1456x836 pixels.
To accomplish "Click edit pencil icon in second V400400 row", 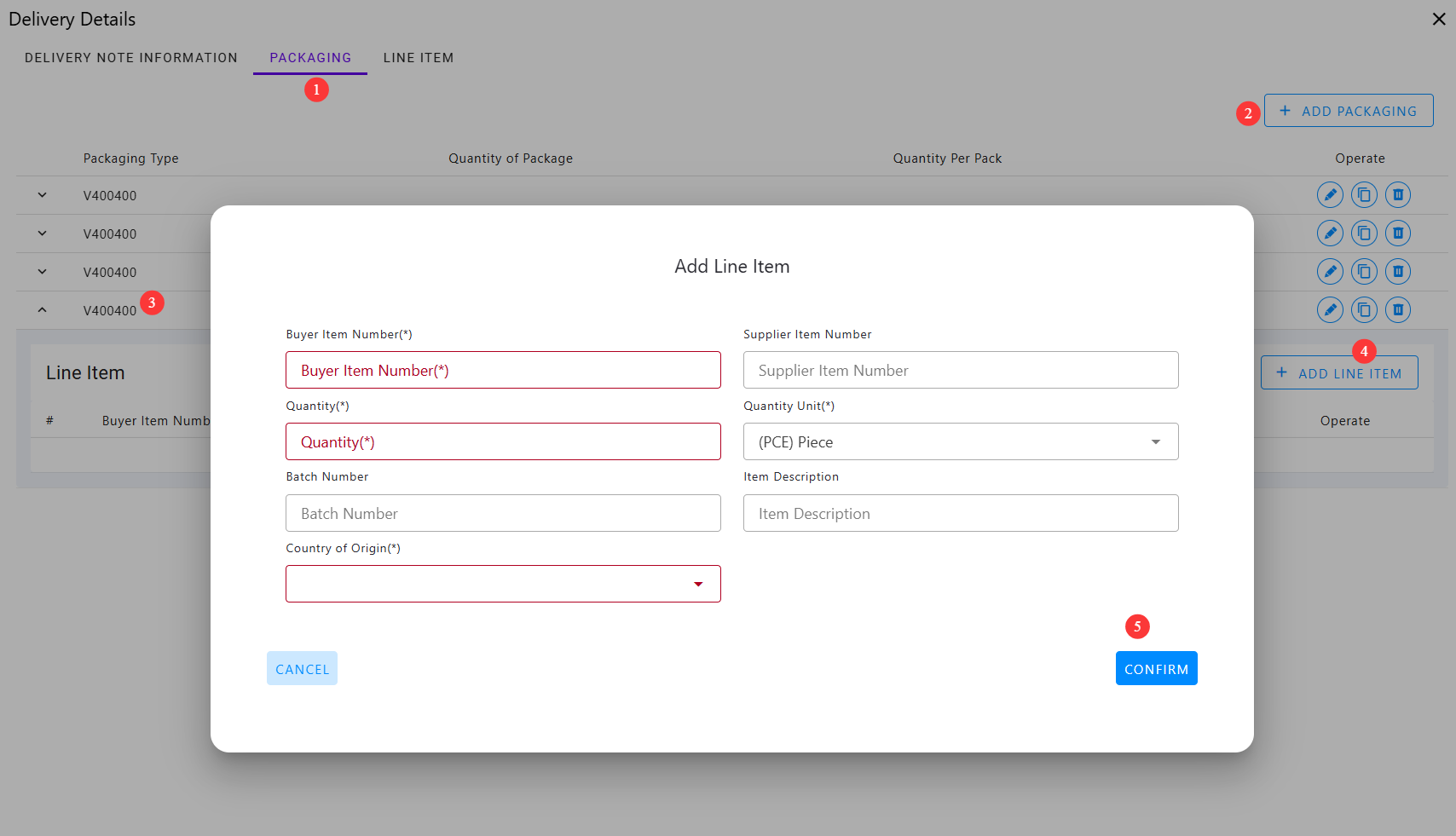I will pyautogui.click(x=1329, y=234).
